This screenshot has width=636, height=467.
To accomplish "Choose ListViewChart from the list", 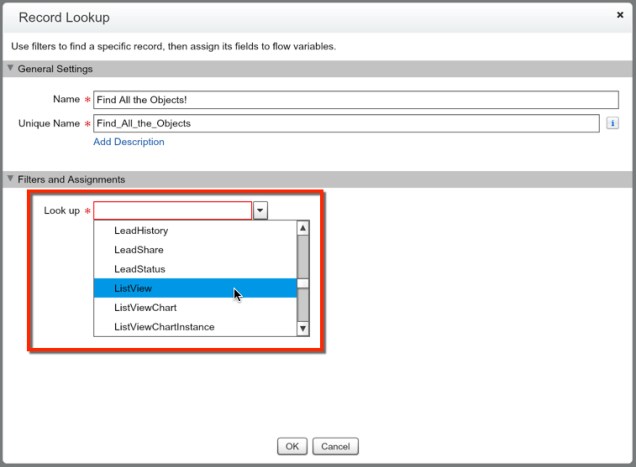I will pyautogui.click(x=145, y=308).
